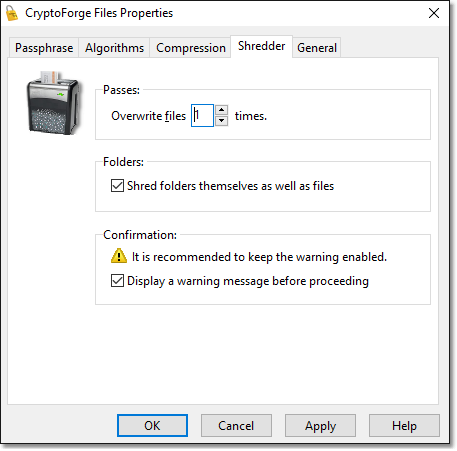Click the CryptoForge padlock title icon

tap(12, 13)
